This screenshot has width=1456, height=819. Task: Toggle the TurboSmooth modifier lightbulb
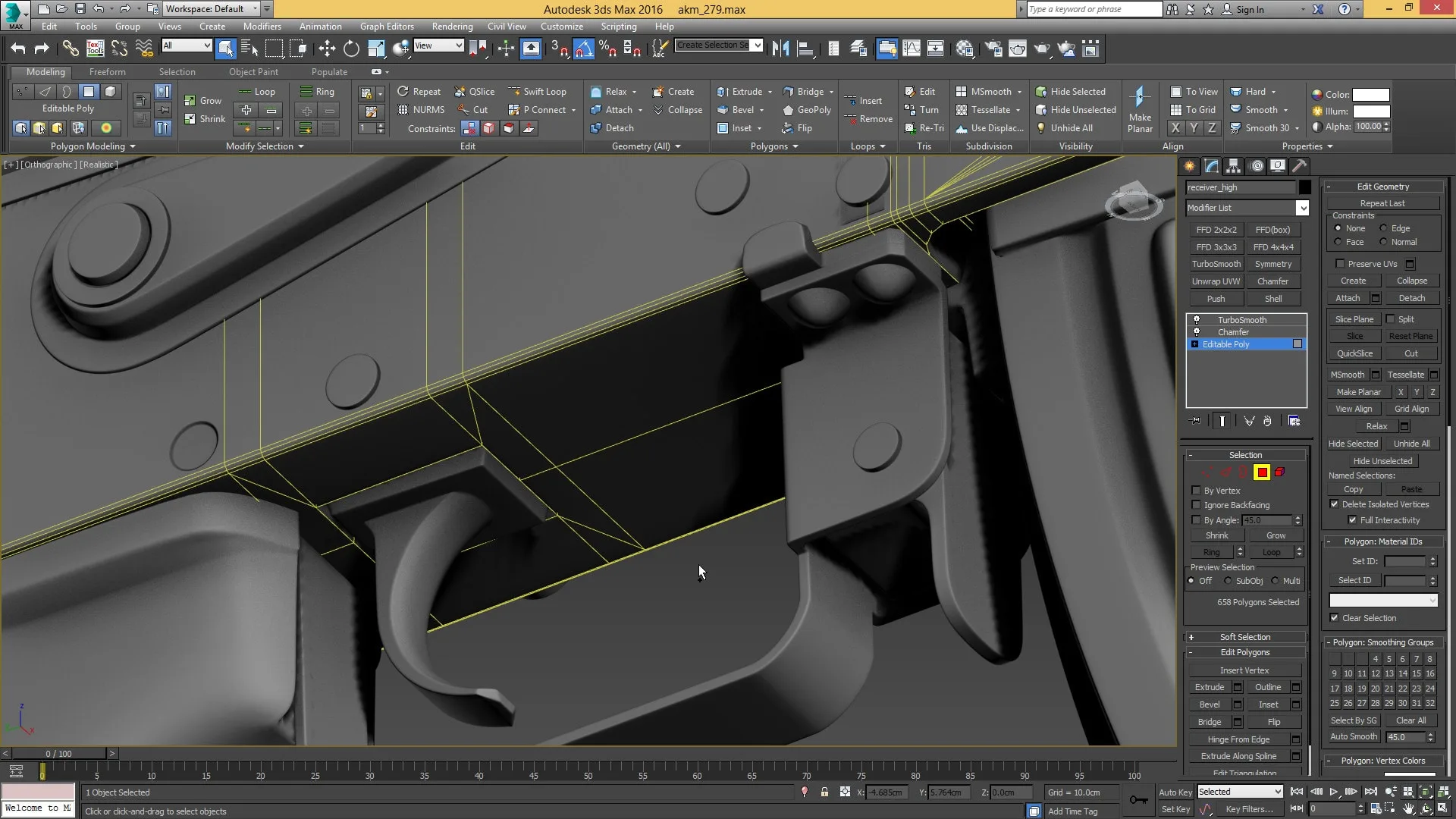(x=1197, y=320)
